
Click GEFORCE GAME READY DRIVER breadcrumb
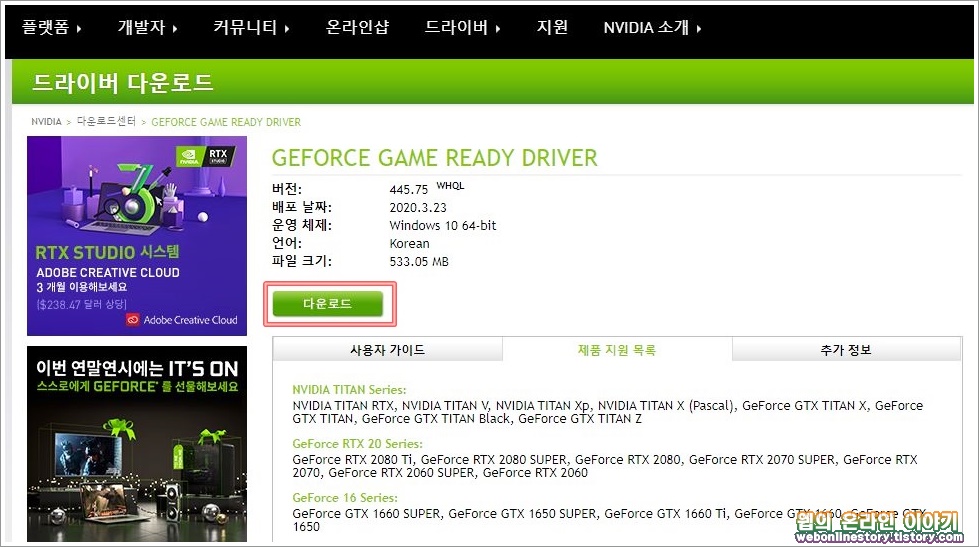(226, 122)
